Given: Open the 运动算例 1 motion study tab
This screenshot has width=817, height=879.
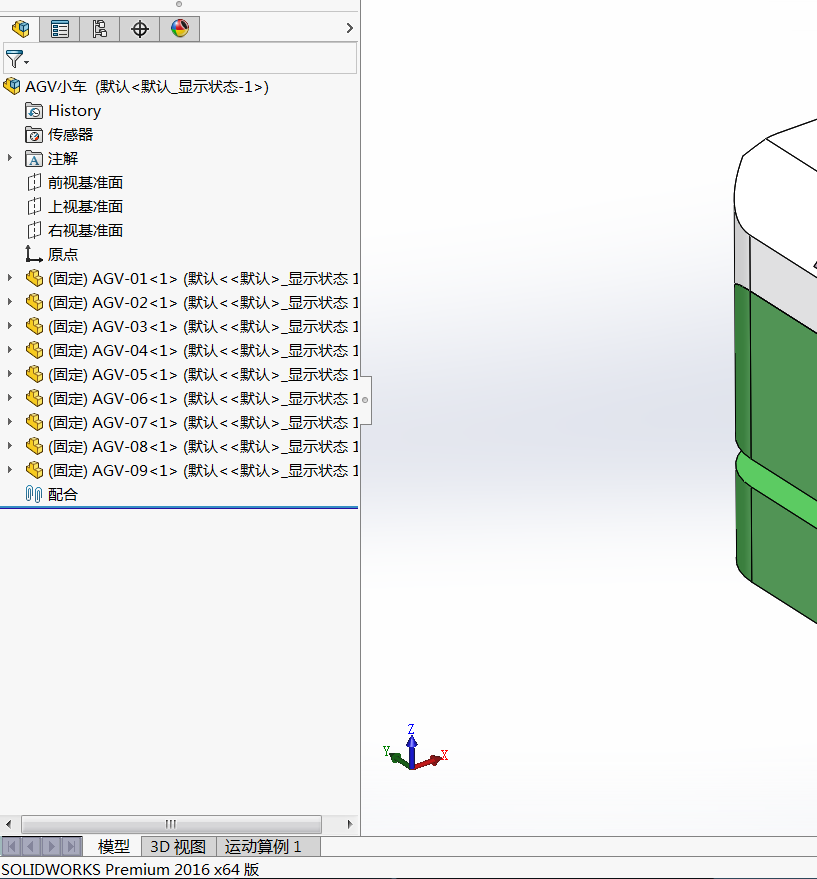Looking at the screenshot, I should 262,847.
